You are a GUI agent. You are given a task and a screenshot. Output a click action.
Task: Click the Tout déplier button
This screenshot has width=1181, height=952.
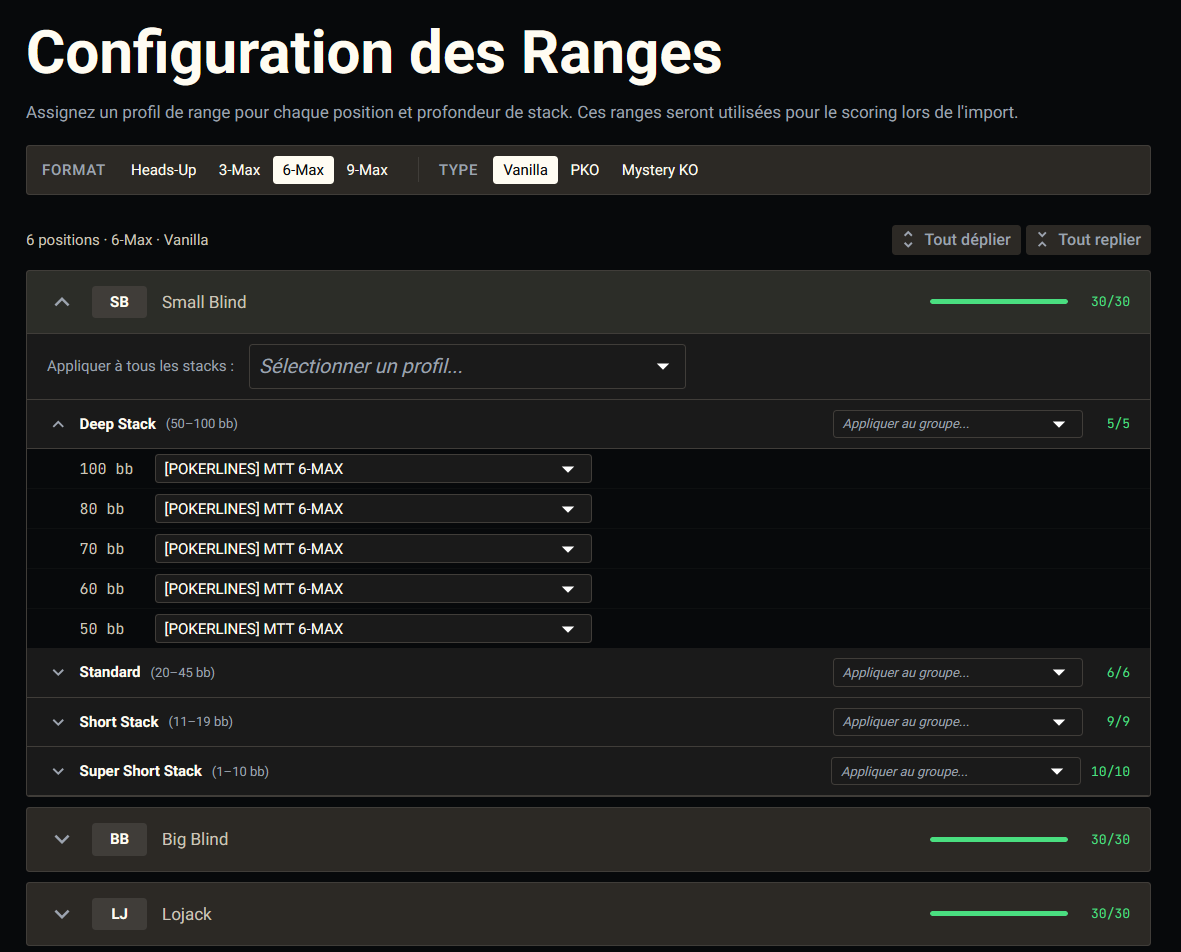(956, 240)
